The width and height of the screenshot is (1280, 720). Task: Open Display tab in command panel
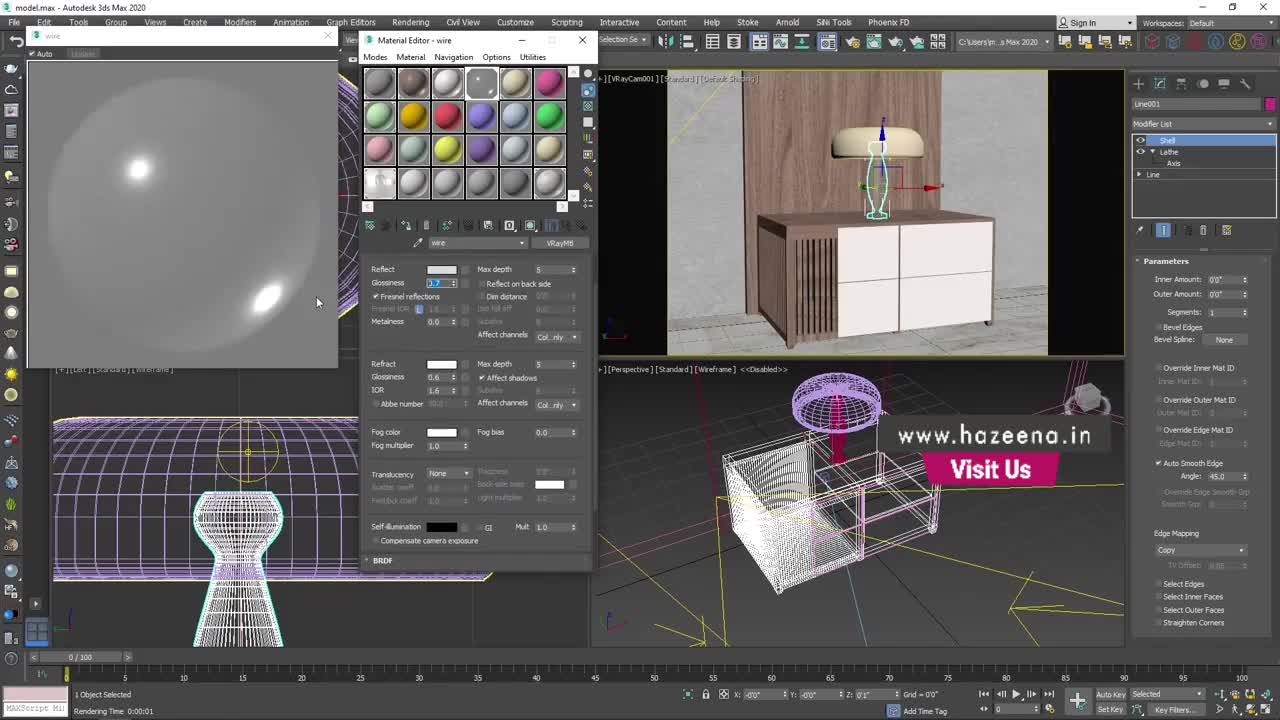click(x=1224, y=84)
